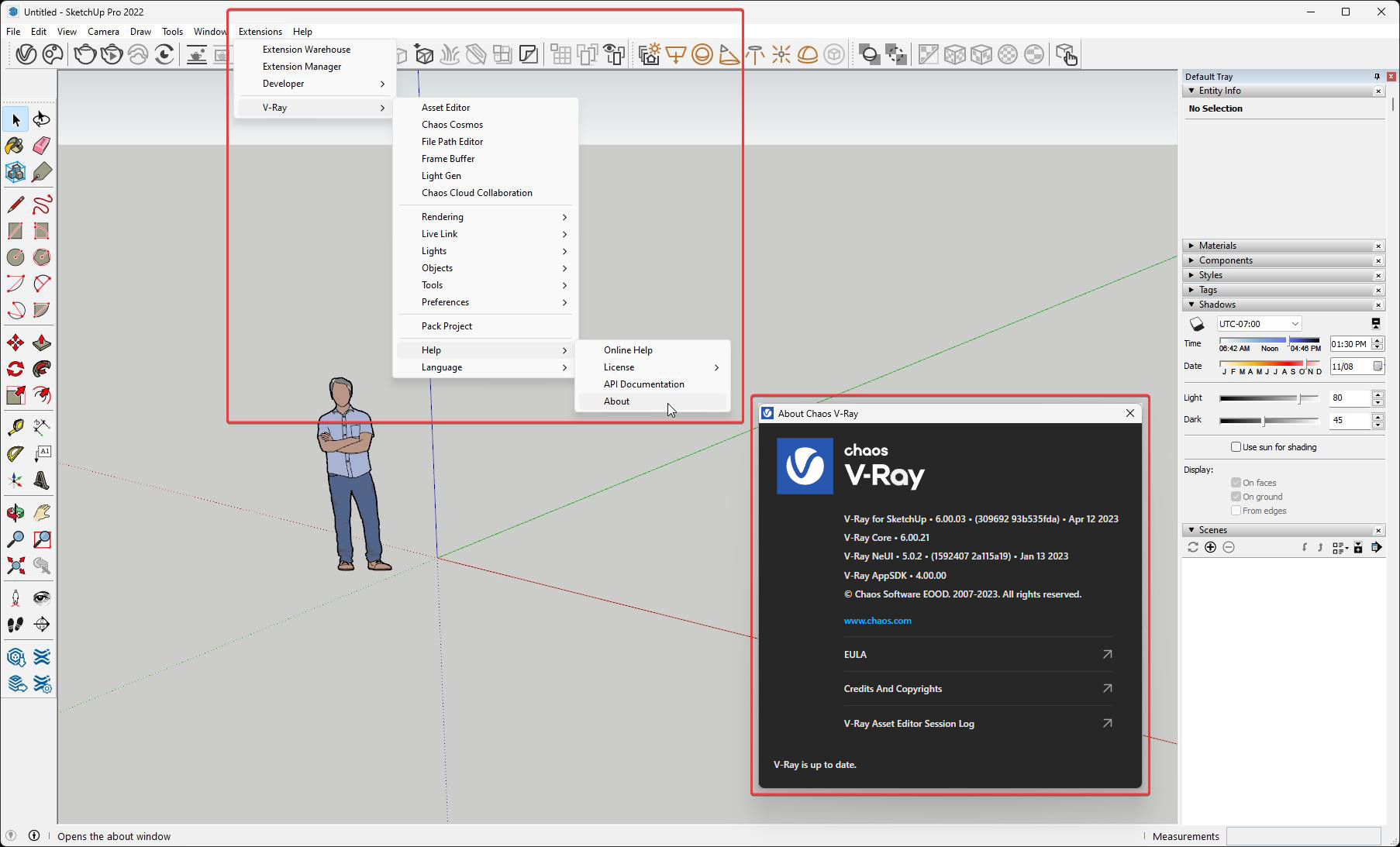The image size is (1400, 847).
Task: Toggle the Default Tray pin
Action: tap(1377, 77)
